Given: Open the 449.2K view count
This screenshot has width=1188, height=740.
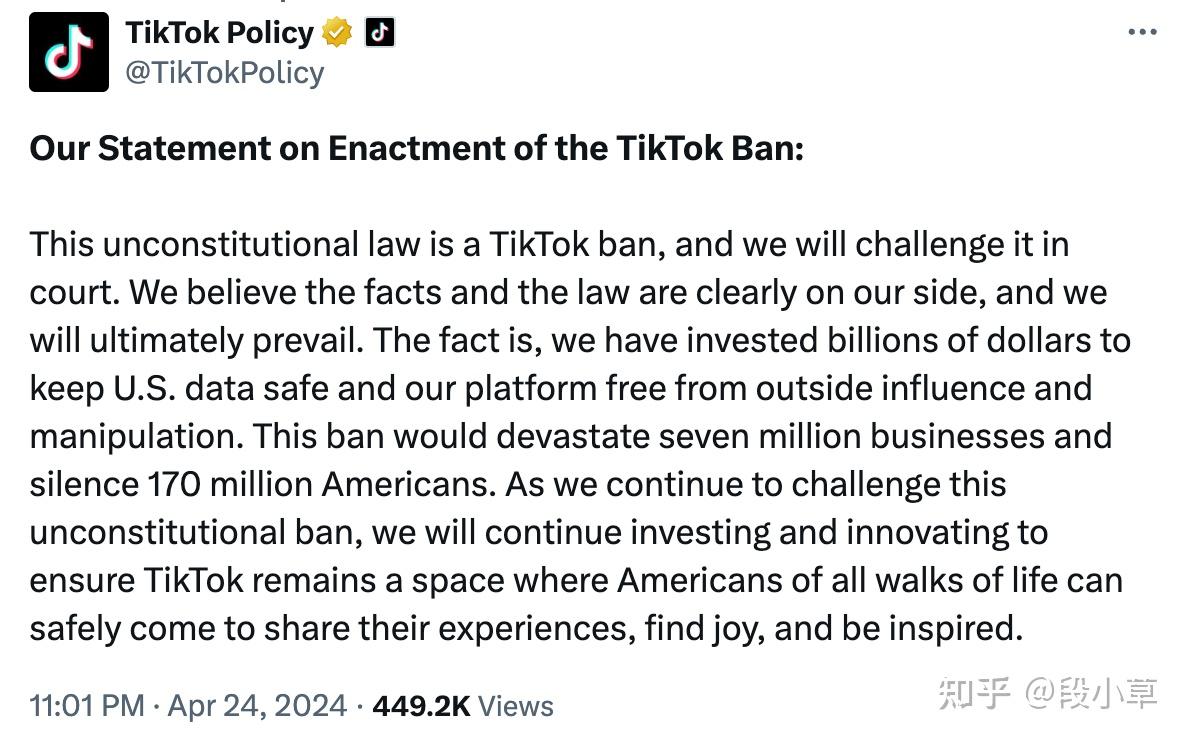Looking at the screenshot, I should click(421, 706).
